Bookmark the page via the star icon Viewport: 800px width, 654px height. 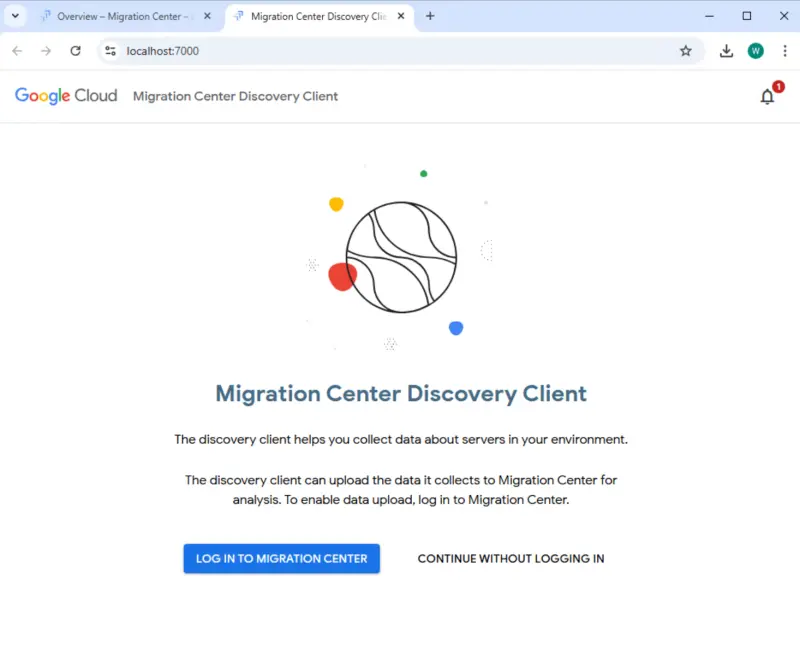tap(686, 50)
